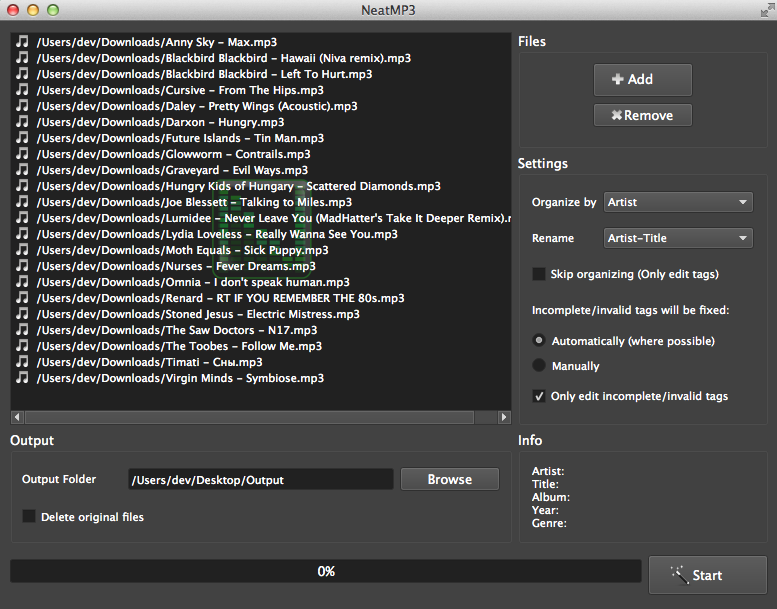This screenshot has height=609, width=777.
Task: Select the row Moth Equals – Sick Puppy.mp3
Action: coord(261,249)
